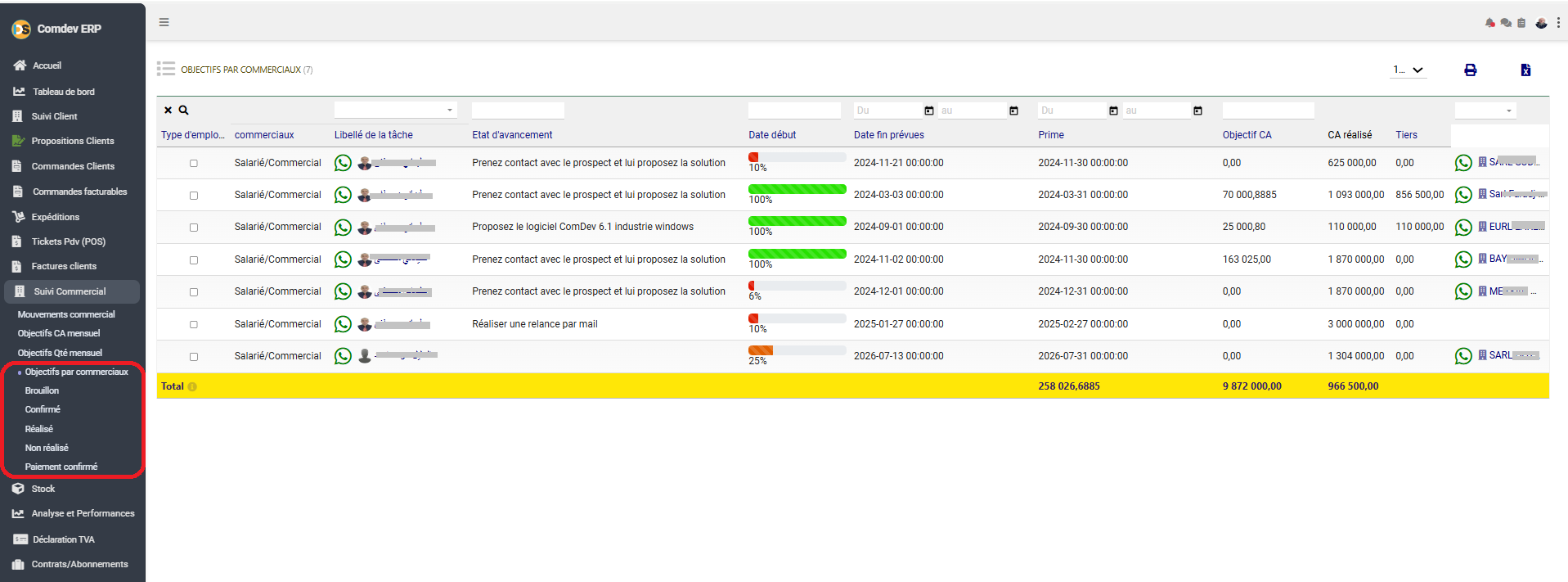Export the list to Excel
1568x582 pixels.
[1525, 70]
